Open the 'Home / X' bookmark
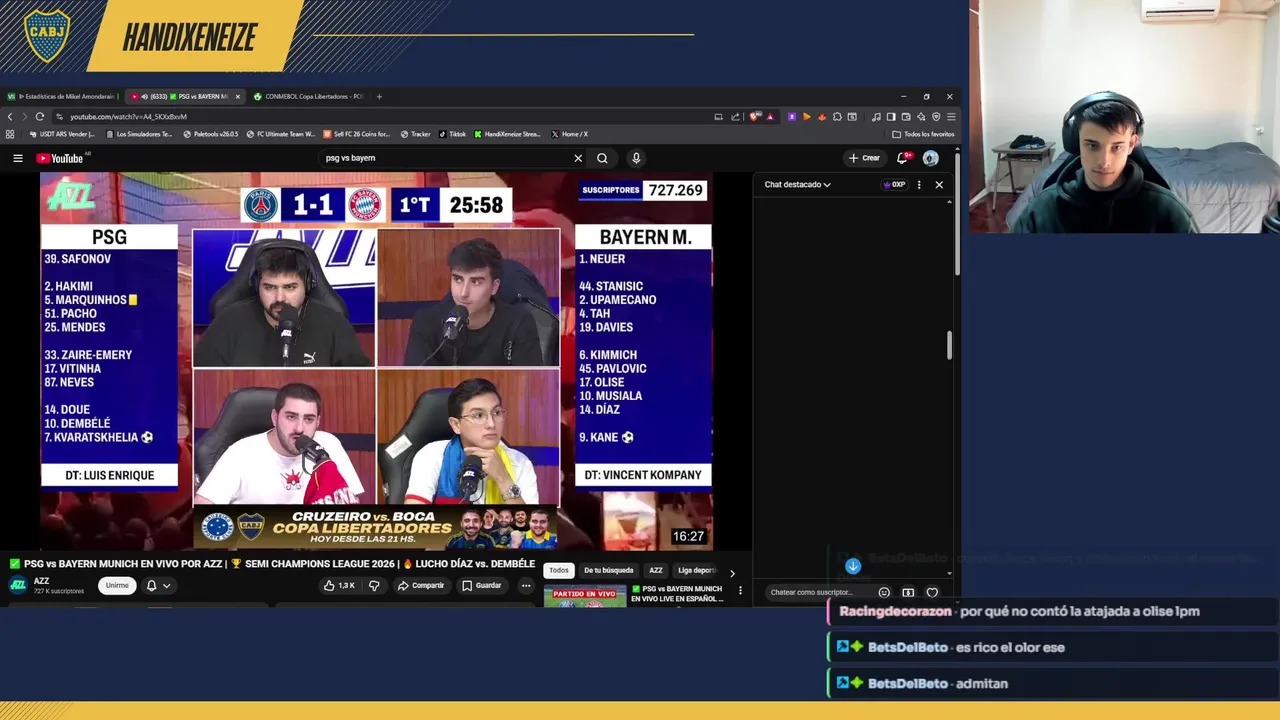 570,134
